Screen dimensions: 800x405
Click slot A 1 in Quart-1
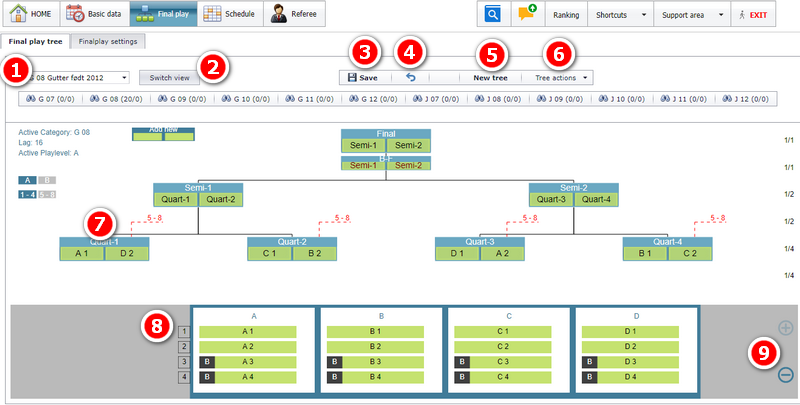(x=82, y=253)
